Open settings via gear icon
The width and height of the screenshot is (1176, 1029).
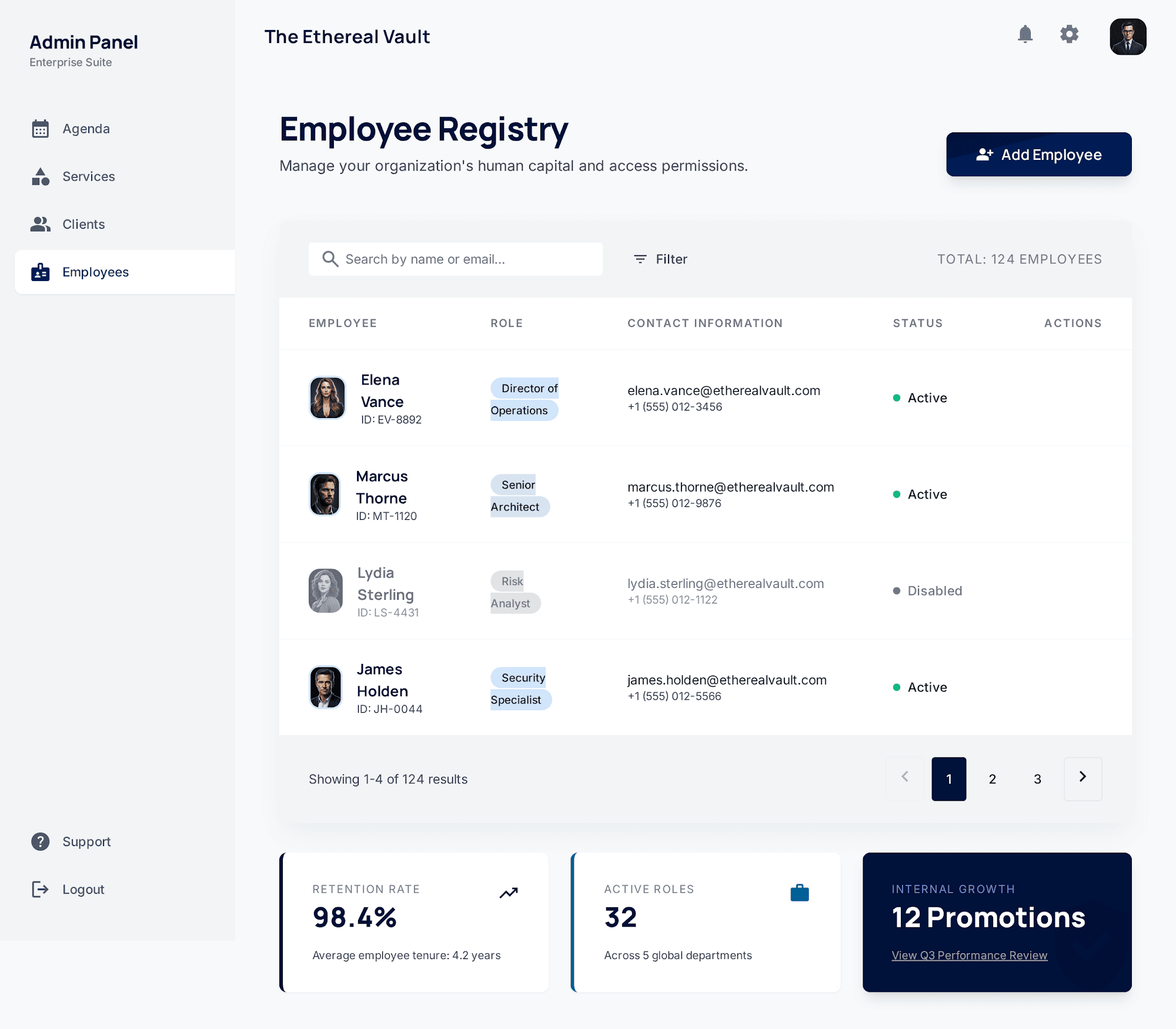tap(1069, 35)
